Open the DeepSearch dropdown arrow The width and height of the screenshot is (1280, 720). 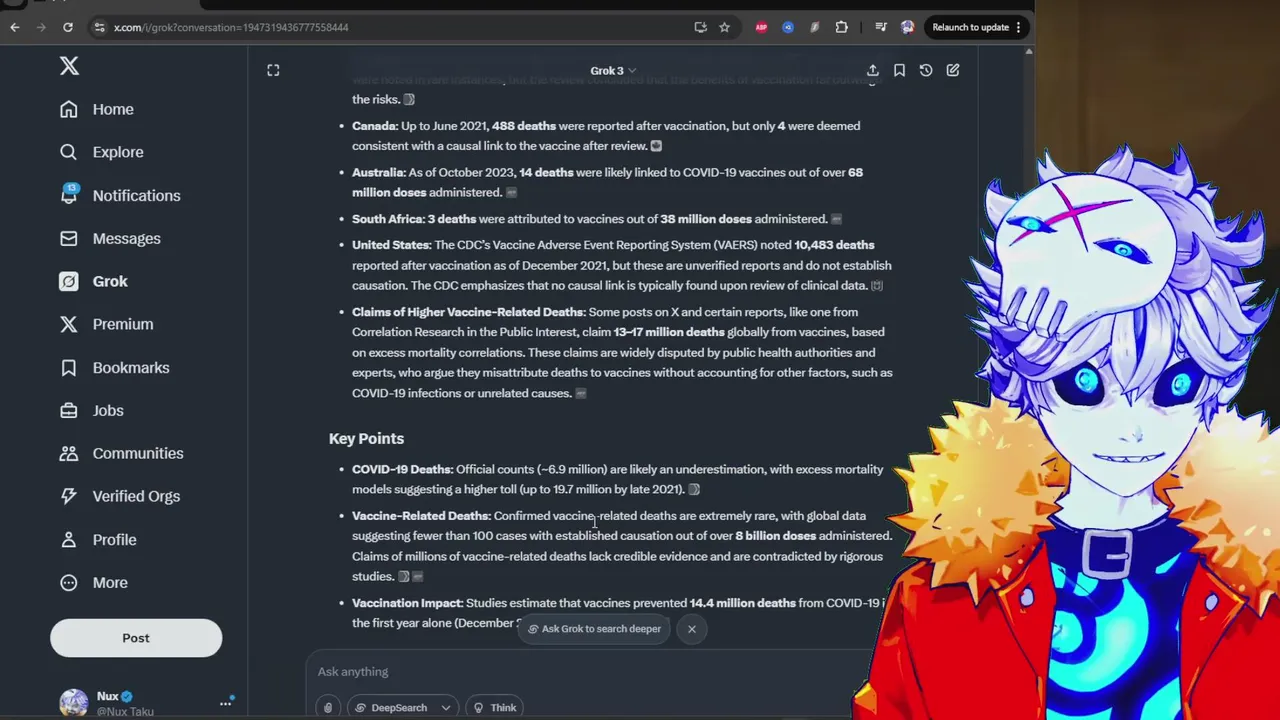pos(445,708)
